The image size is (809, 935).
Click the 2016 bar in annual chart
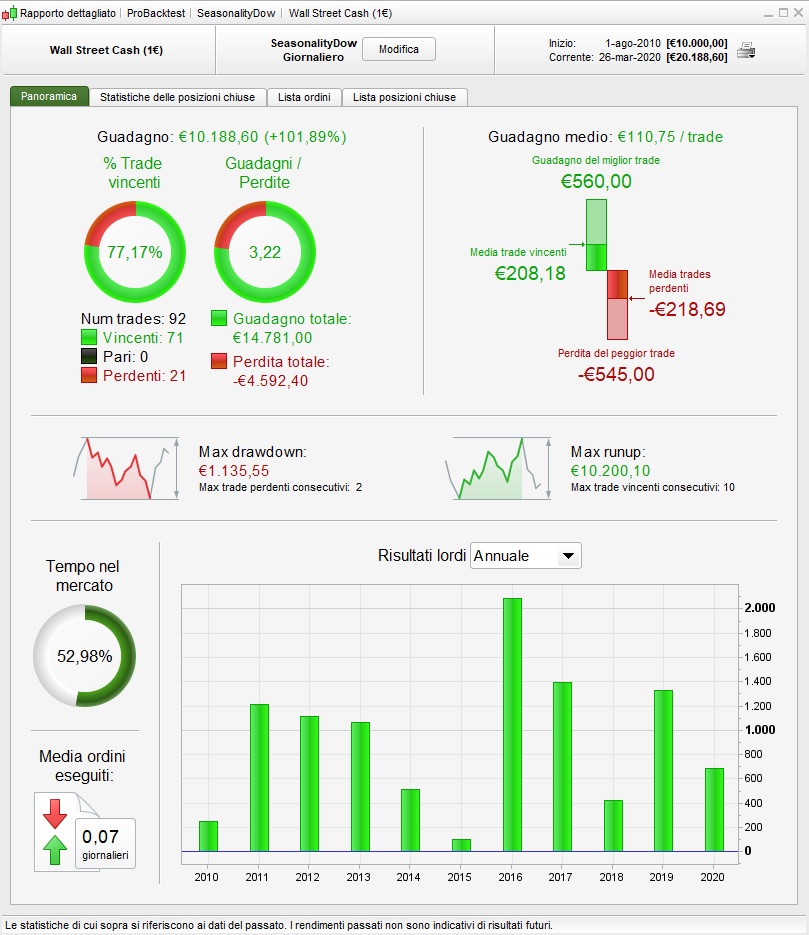click(x=512, y=725)
